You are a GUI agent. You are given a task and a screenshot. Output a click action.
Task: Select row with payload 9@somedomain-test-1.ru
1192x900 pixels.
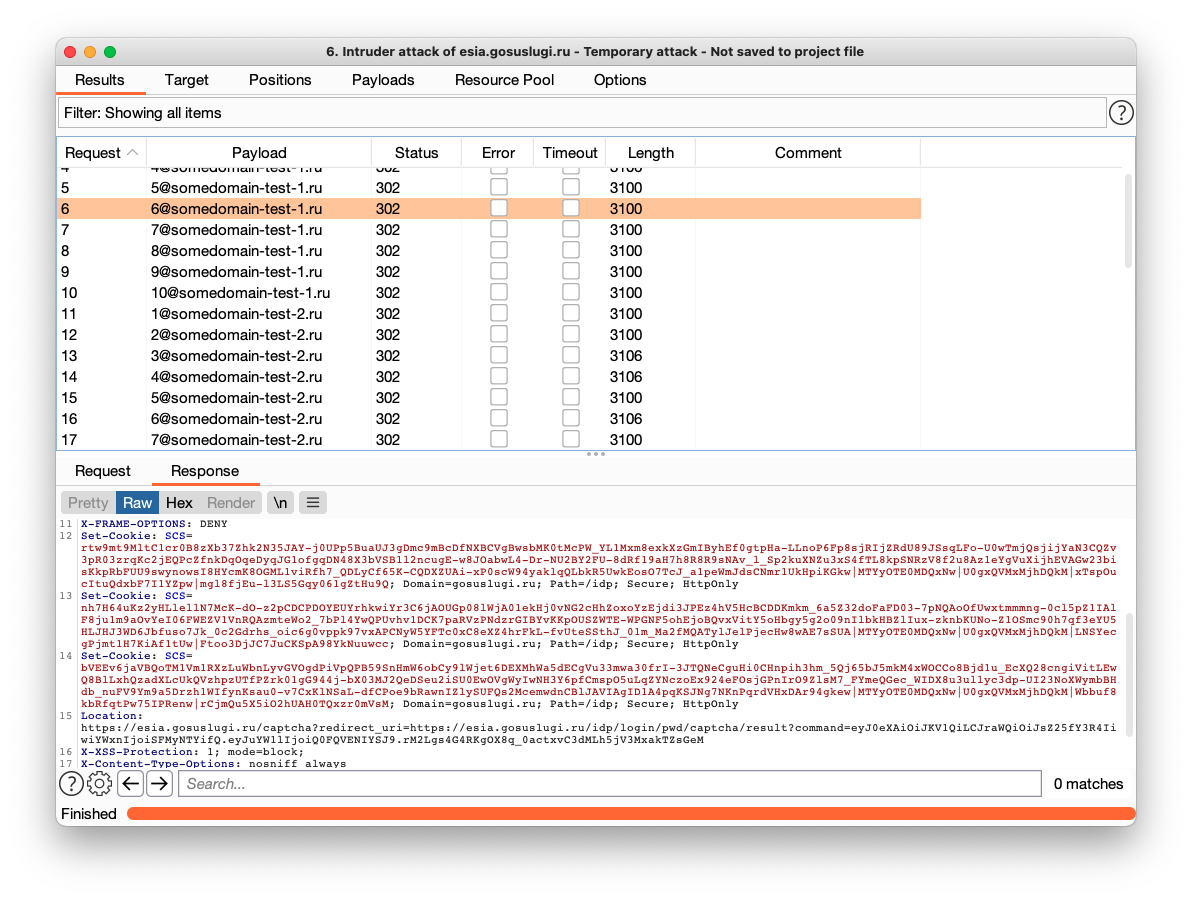(x=489, y=272)
